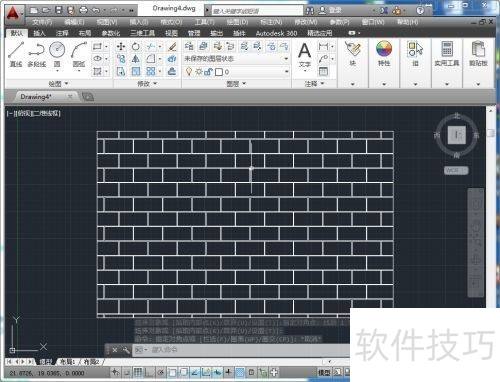Viewport: 500px width, 382px height.
Task: Expand the Block (块) panel arrow
Action: click(x=353, y=84)
